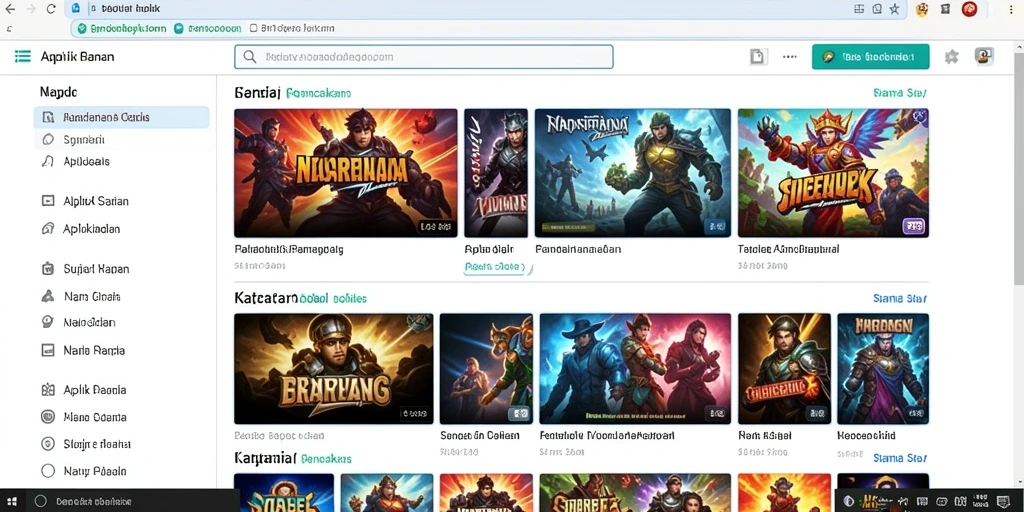Open the browser three-dot menu
Image resolution: width=1024 pixels, height=512 pixels.
(x=1010, y=9)
